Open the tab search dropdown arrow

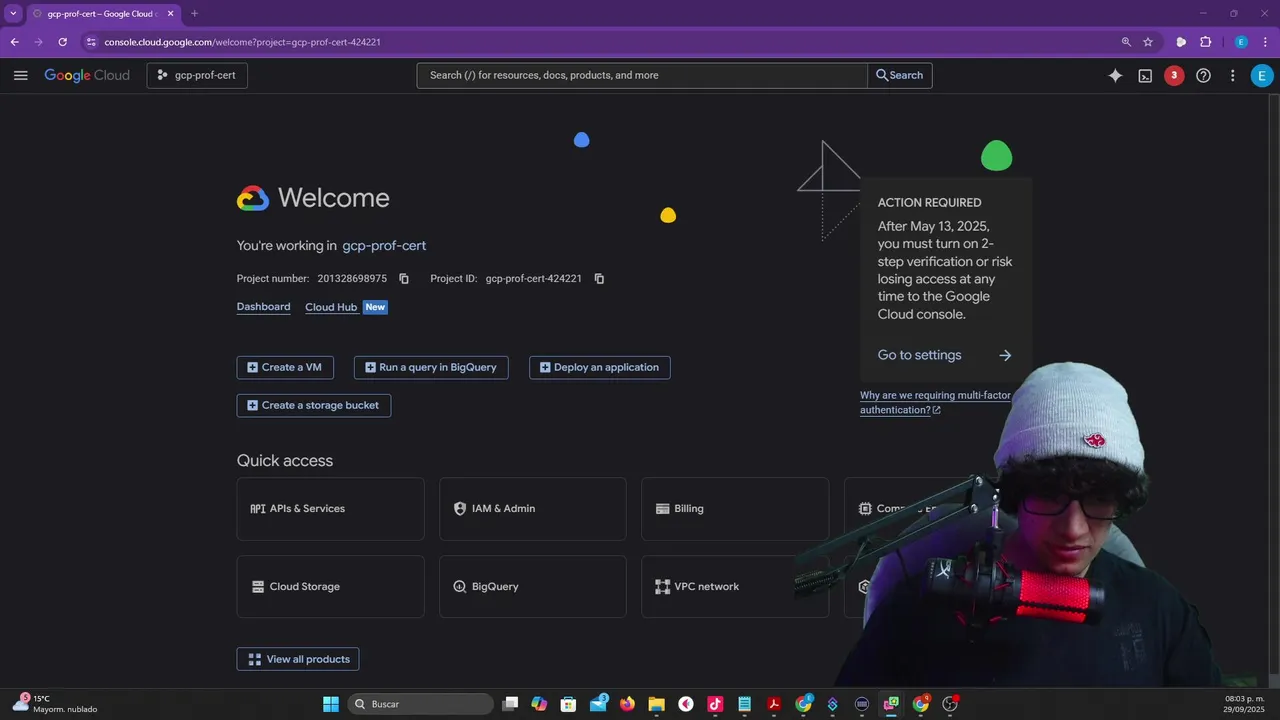(x=13, y=14)
